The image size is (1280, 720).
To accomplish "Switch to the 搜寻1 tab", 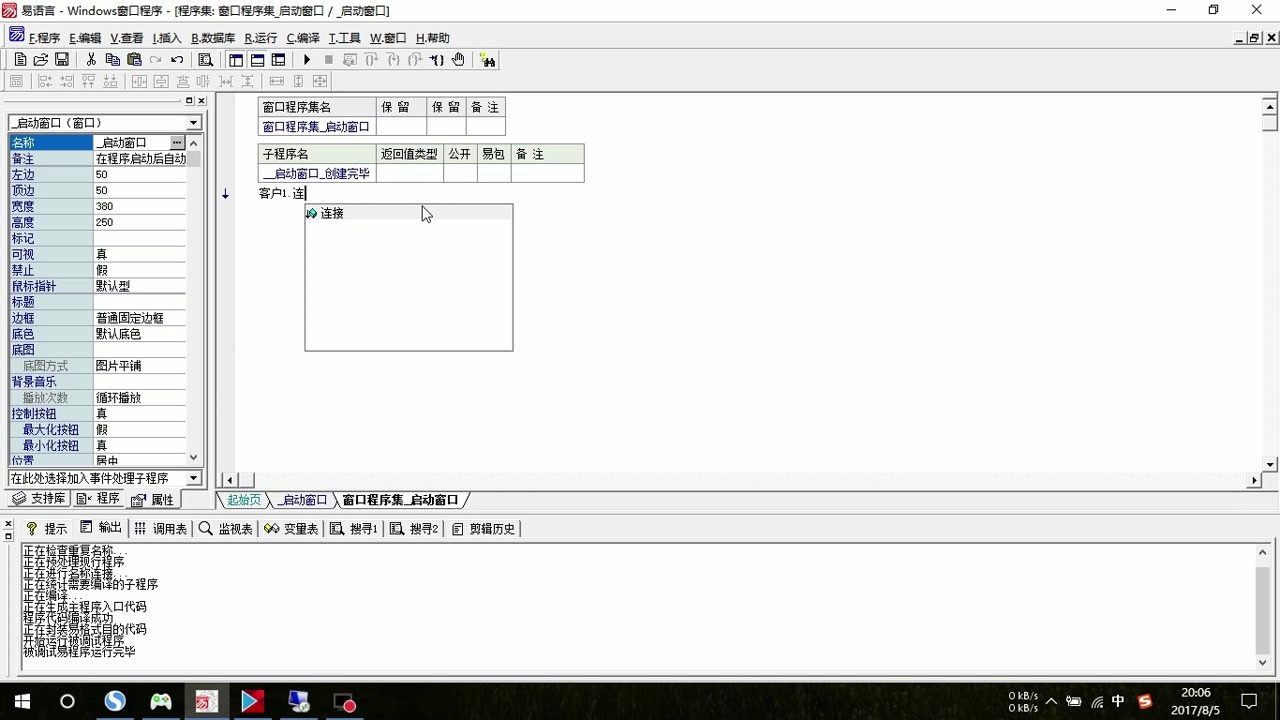I will pos(354,528).
